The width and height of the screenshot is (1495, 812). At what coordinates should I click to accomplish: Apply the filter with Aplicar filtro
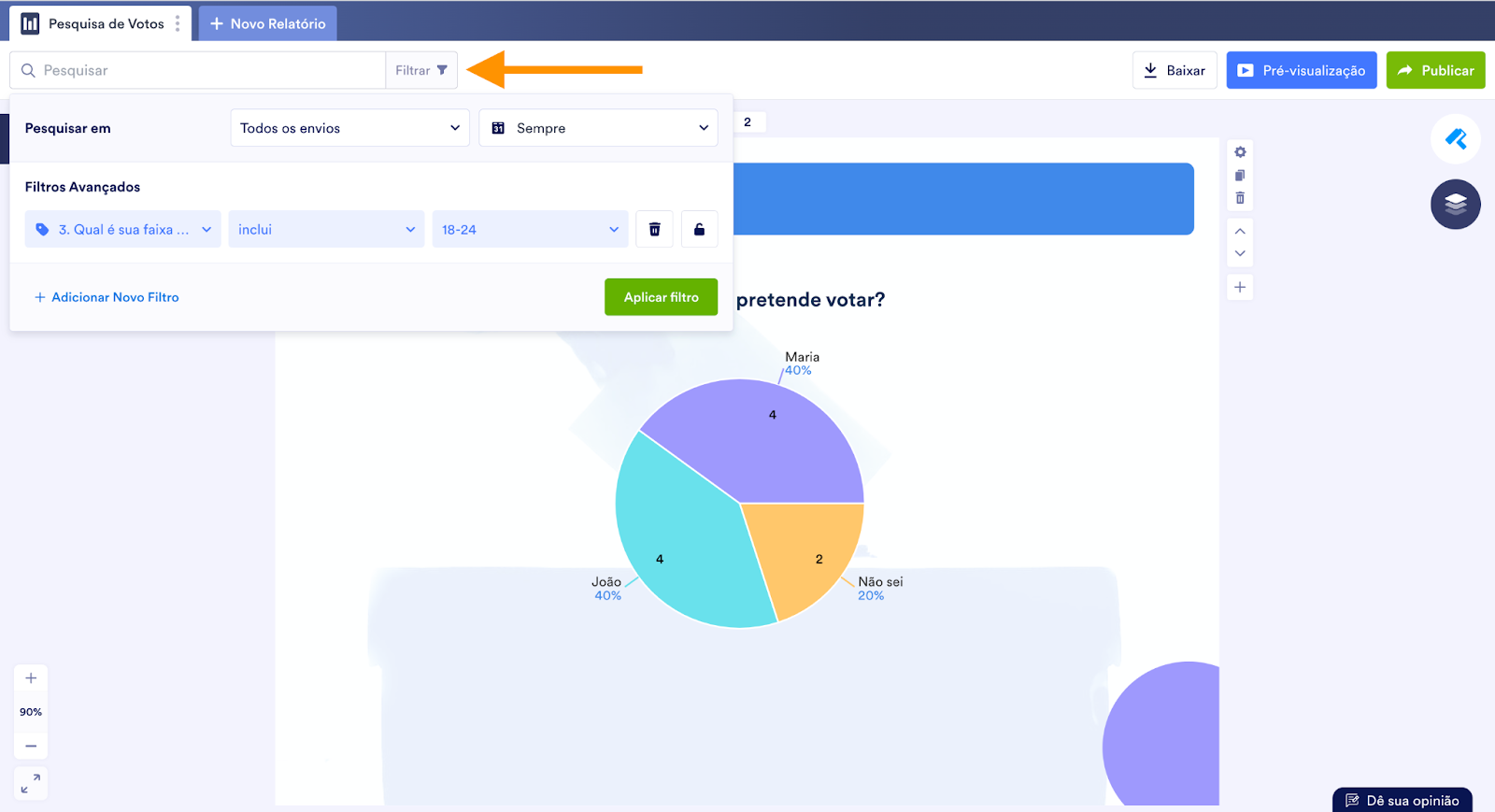point(661,297)
